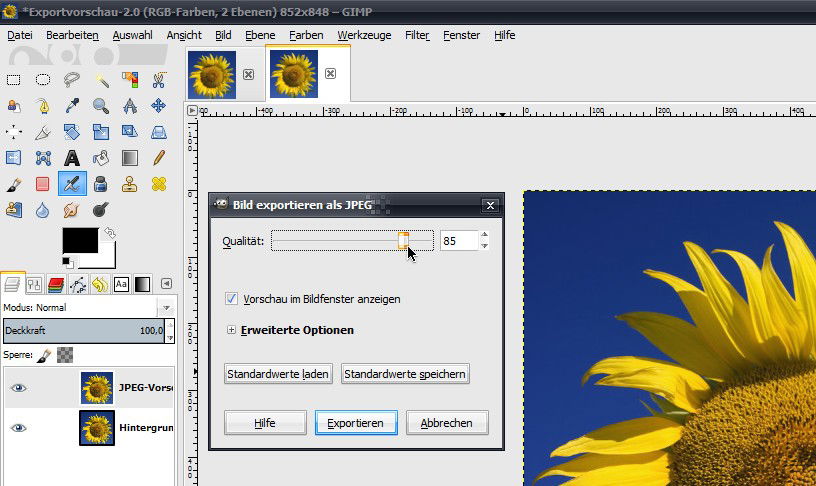The image size is (816, 486).
Task: Select the Pencil tool
Action: point(159,158)
